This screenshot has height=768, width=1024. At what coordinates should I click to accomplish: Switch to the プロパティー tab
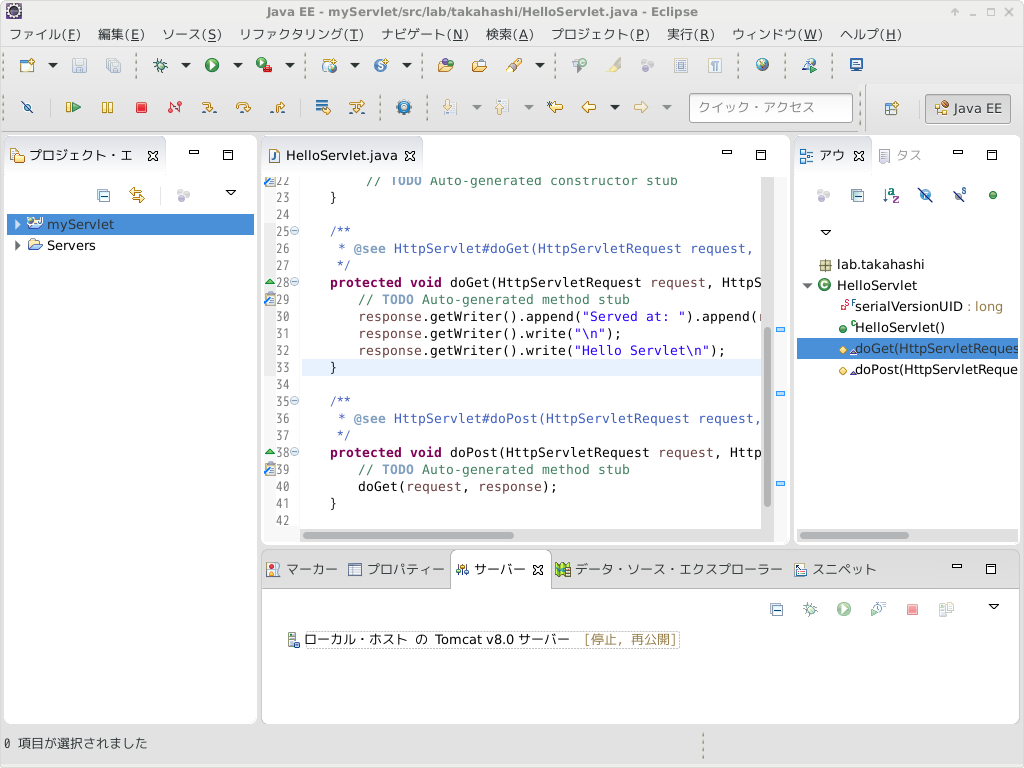pyautogui.click(x=396, y=569)
